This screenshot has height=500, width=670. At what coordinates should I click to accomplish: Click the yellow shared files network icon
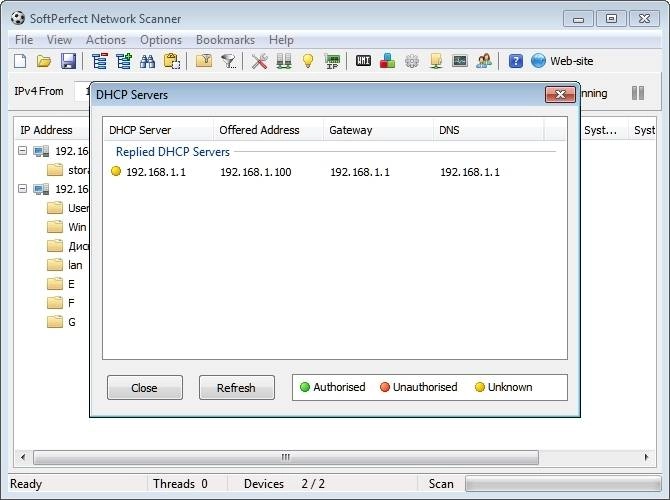(x=436, y=61)
